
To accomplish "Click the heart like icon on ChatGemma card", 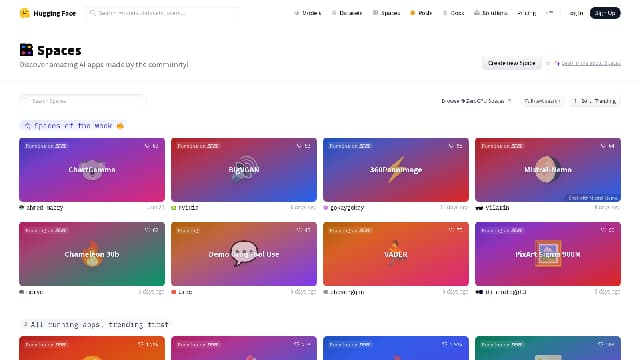I will [x=147, y=146].
